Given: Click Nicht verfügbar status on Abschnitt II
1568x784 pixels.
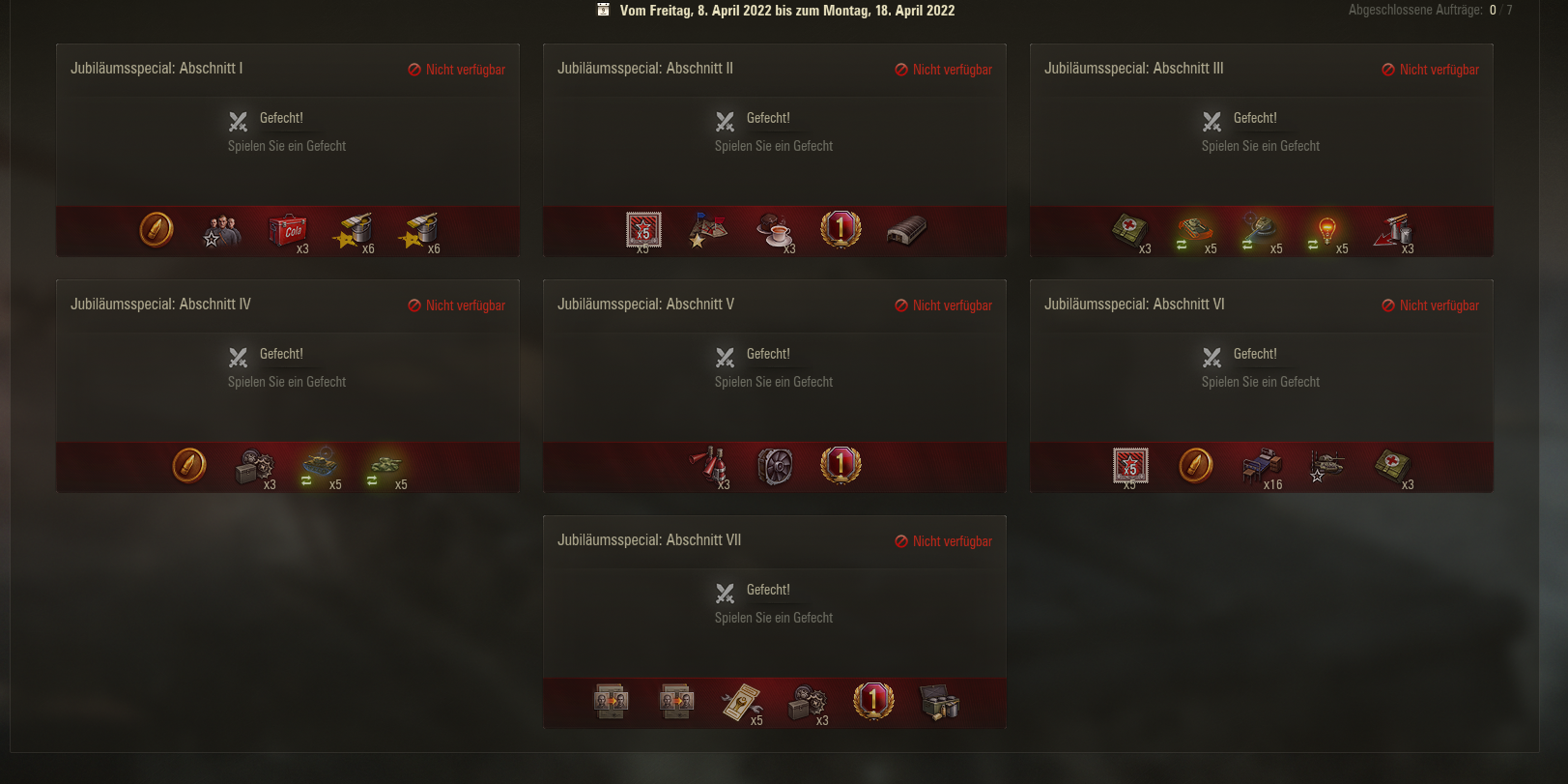Looking at the screenshot, I should (x=943, y=70).
